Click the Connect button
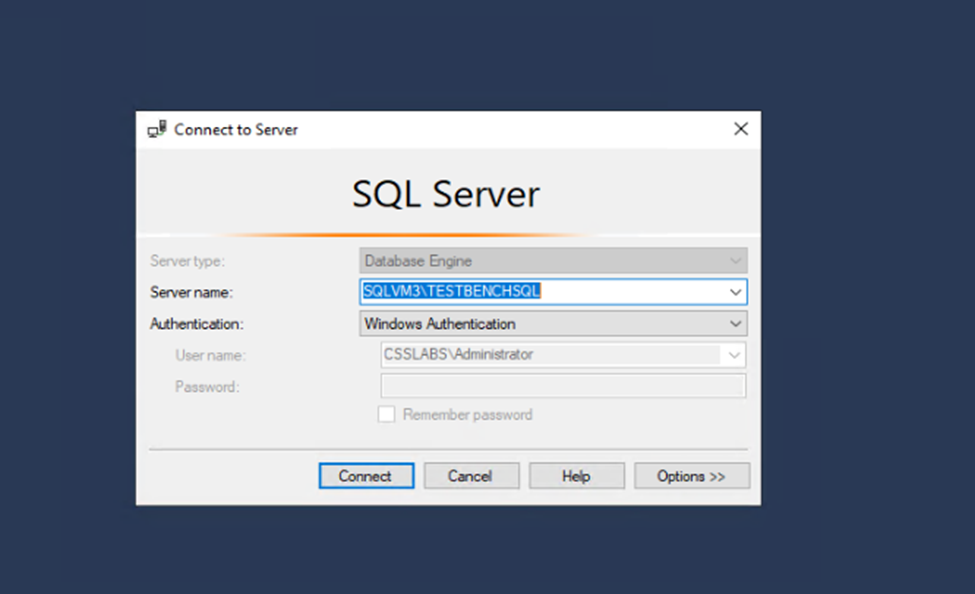Screen dimensions: 975x594 366,476
